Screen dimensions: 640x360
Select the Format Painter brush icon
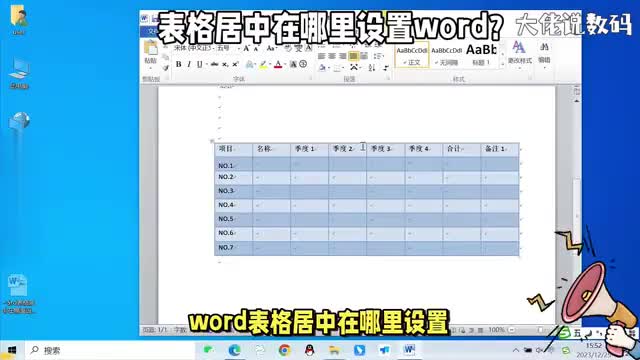pos(165,68)
